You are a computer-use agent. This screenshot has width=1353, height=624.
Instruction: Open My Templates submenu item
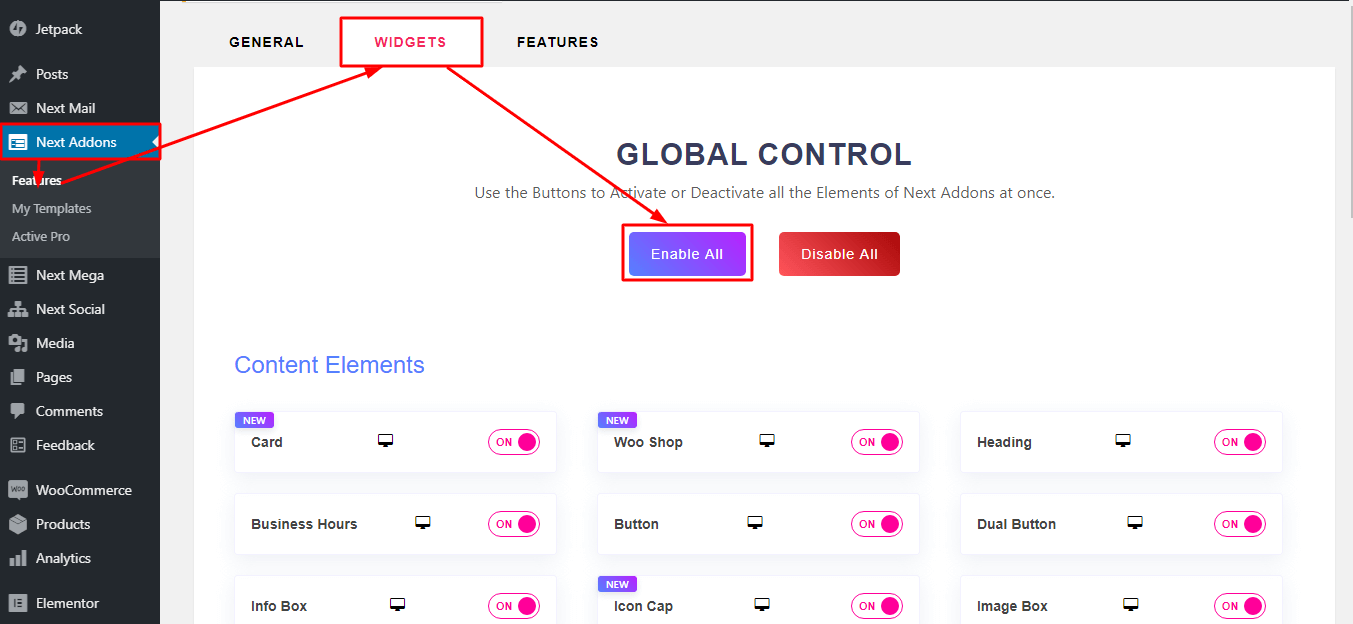click(52, 209)
